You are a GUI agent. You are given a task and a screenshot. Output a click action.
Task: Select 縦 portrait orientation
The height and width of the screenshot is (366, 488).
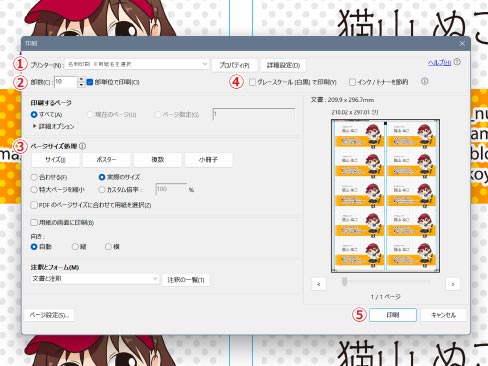(75, 247)
